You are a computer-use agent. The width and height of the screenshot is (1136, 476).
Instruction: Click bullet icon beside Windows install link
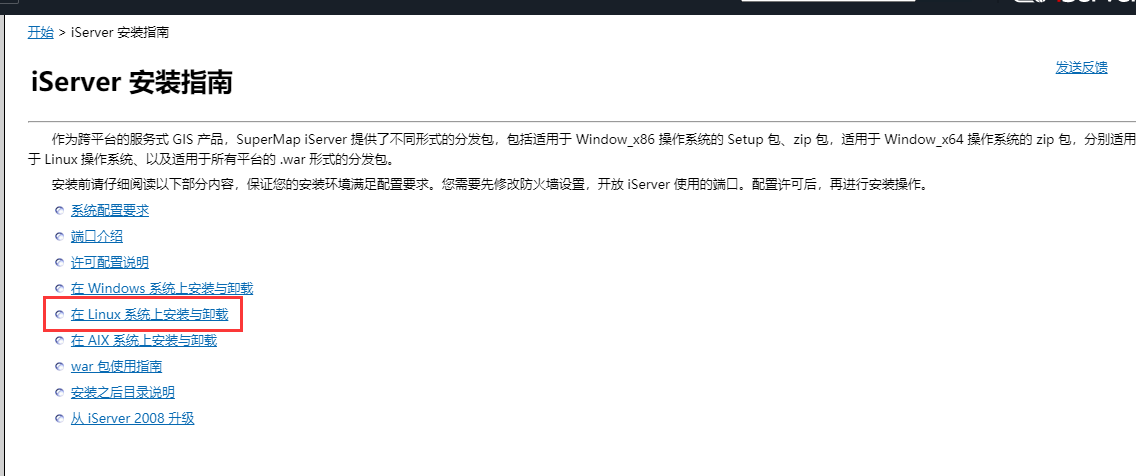60,288
